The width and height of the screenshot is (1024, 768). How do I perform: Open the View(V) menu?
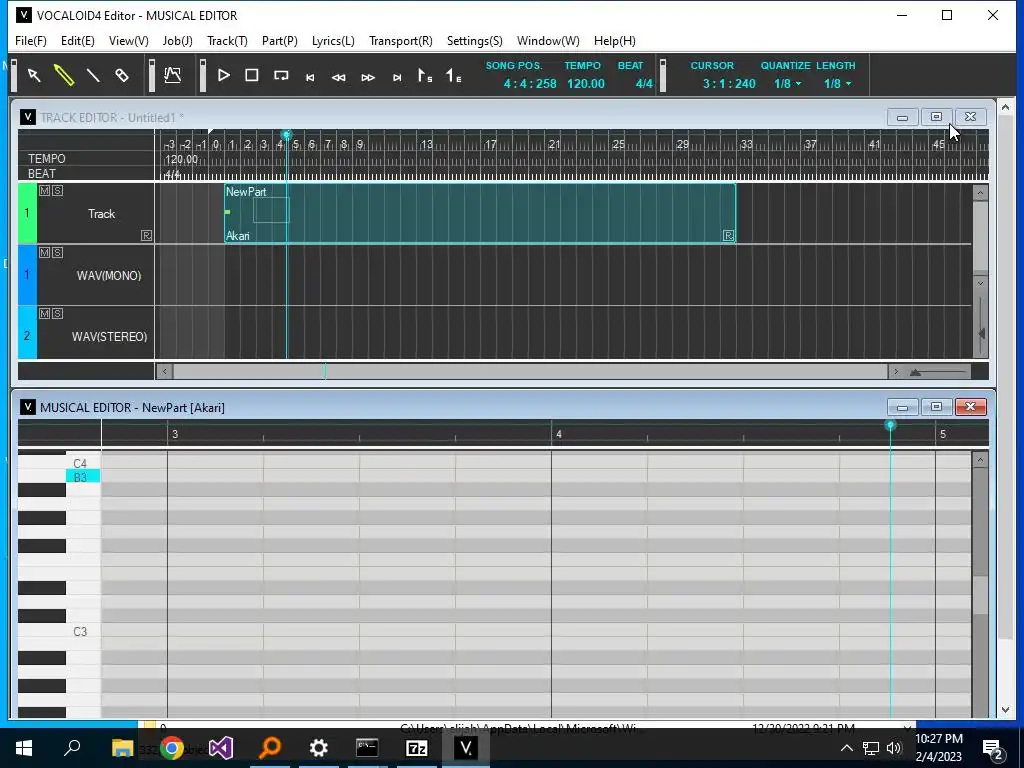[x=129, y=40]
